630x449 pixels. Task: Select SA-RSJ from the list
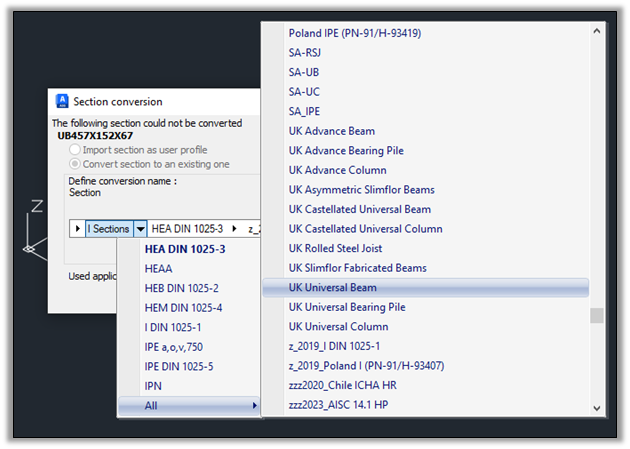click(425, 53)
